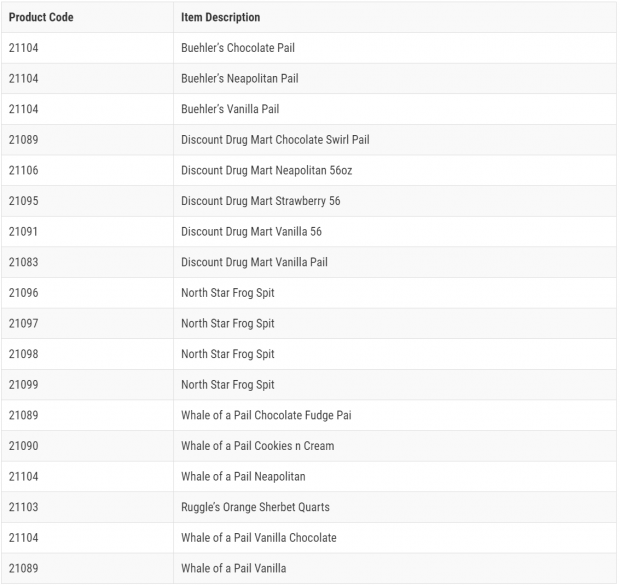Click Whale of a Pail Cookies n Cream
The image size is (620, 585).
pos(257,446)
